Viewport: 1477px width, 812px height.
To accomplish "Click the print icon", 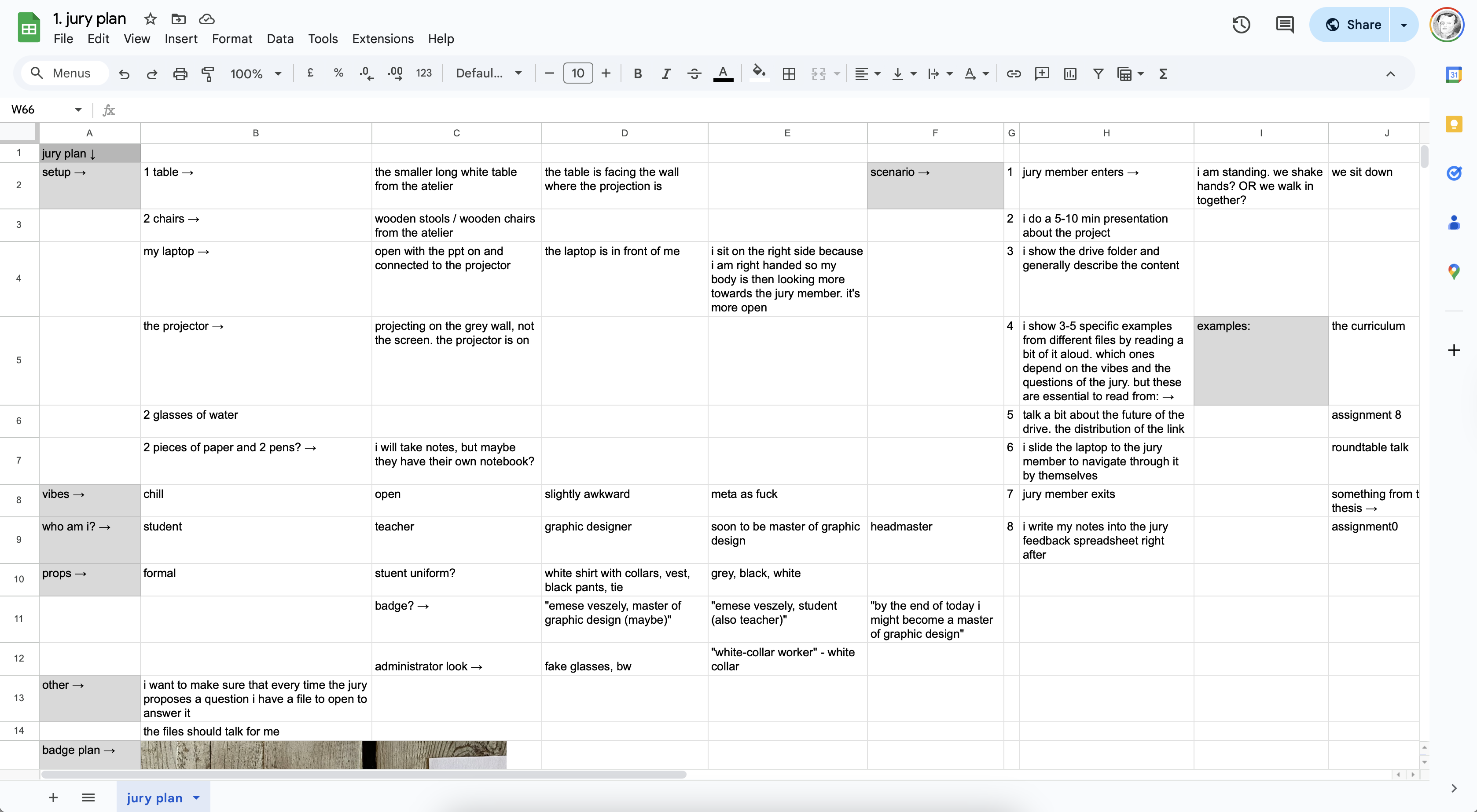I will (180, 73).
